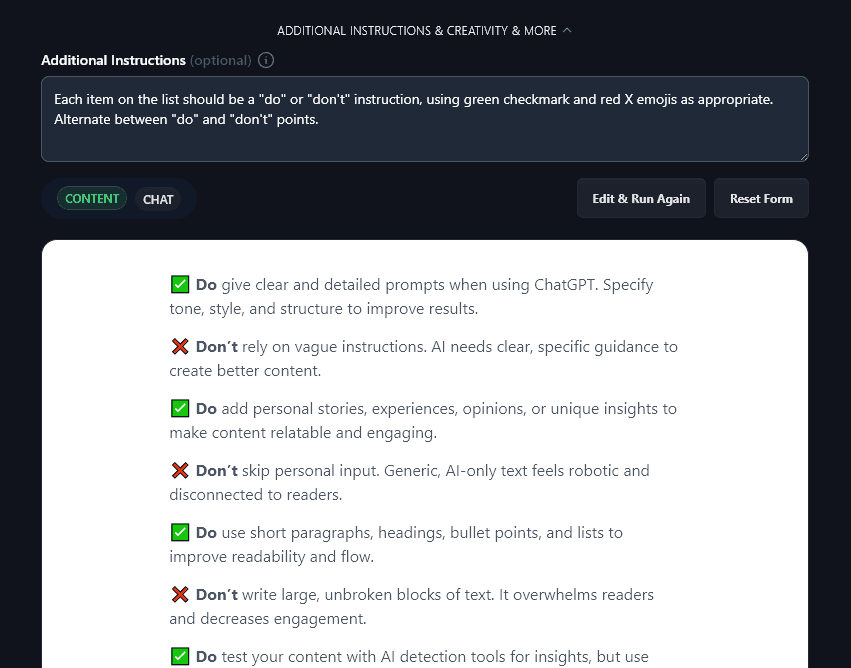851x668 pixels.
Task: Click the green checkmark beside the first Do tip
Action: [x=180, y=284]
